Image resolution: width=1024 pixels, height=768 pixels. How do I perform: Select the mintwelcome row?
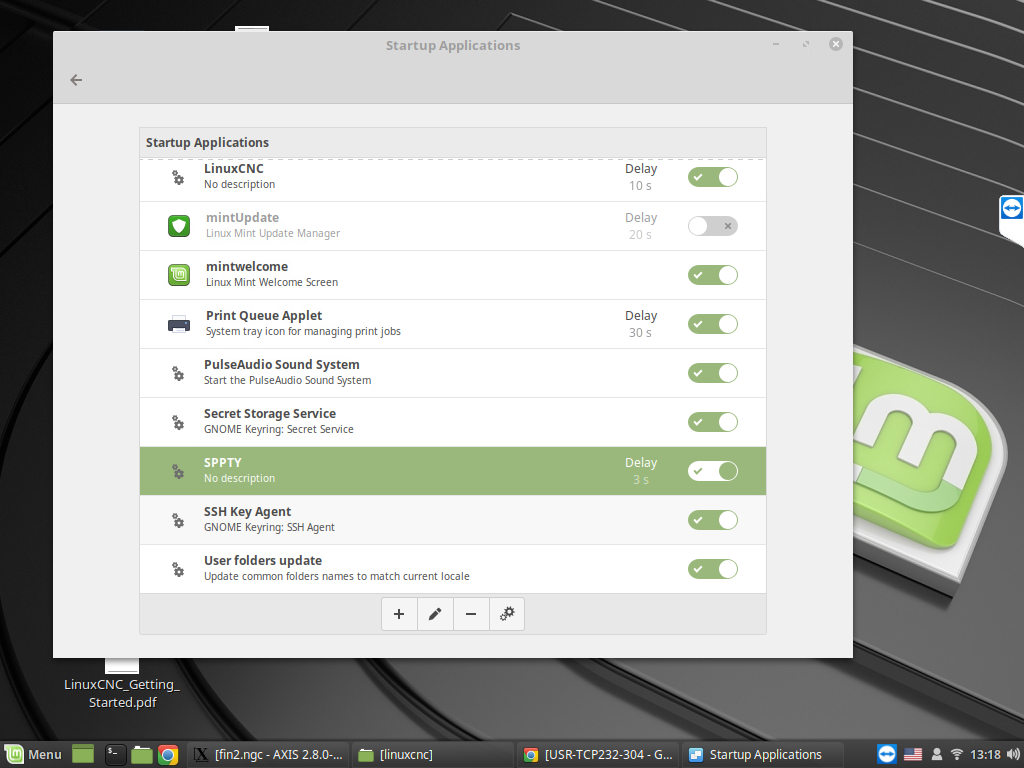point(453,275)
